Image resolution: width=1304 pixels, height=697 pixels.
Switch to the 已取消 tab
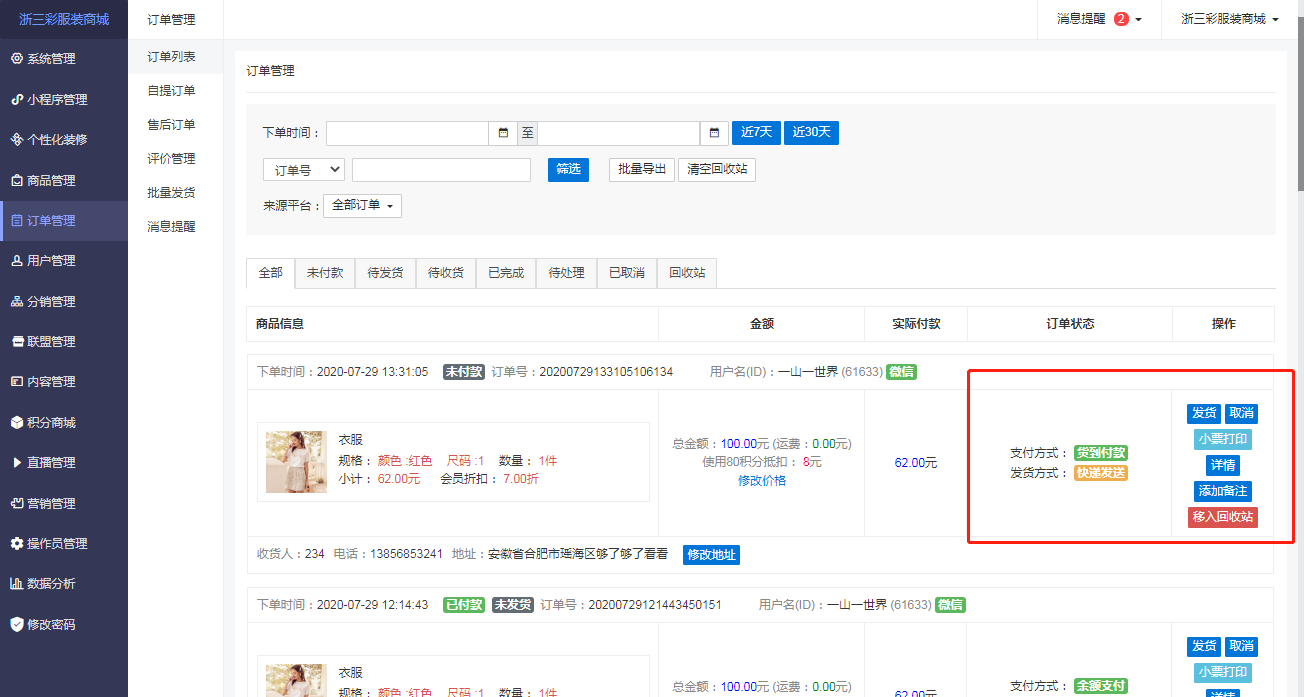pyautogui.click(x=627, y=273)
